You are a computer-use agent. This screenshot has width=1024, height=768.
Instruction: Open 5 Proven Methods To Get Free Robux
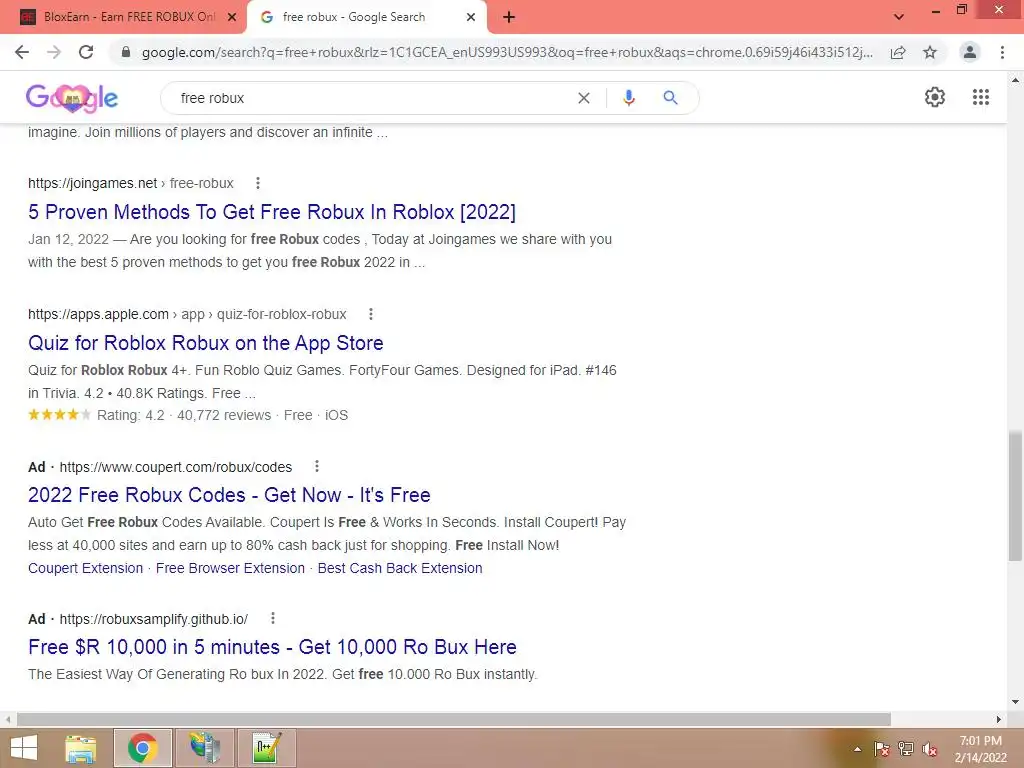pos(272,212)
